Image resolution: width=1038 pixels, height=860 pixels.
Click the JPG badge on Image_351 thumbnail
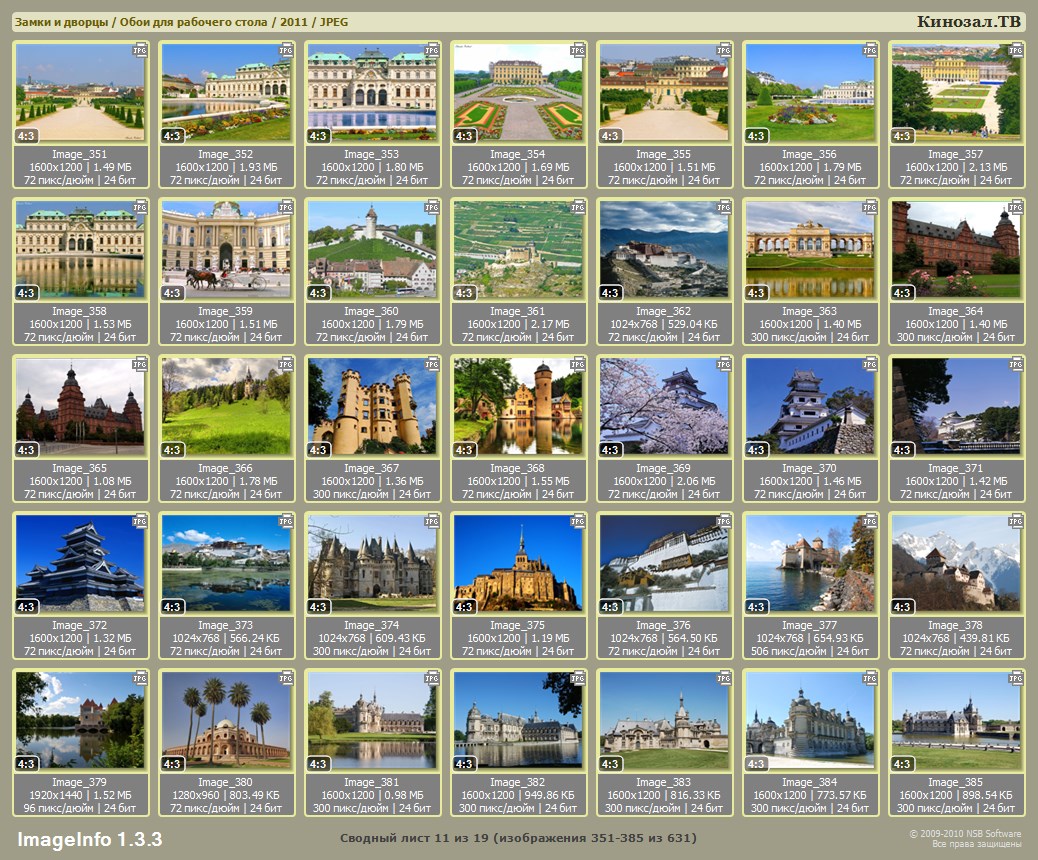[x=140, y=49]
